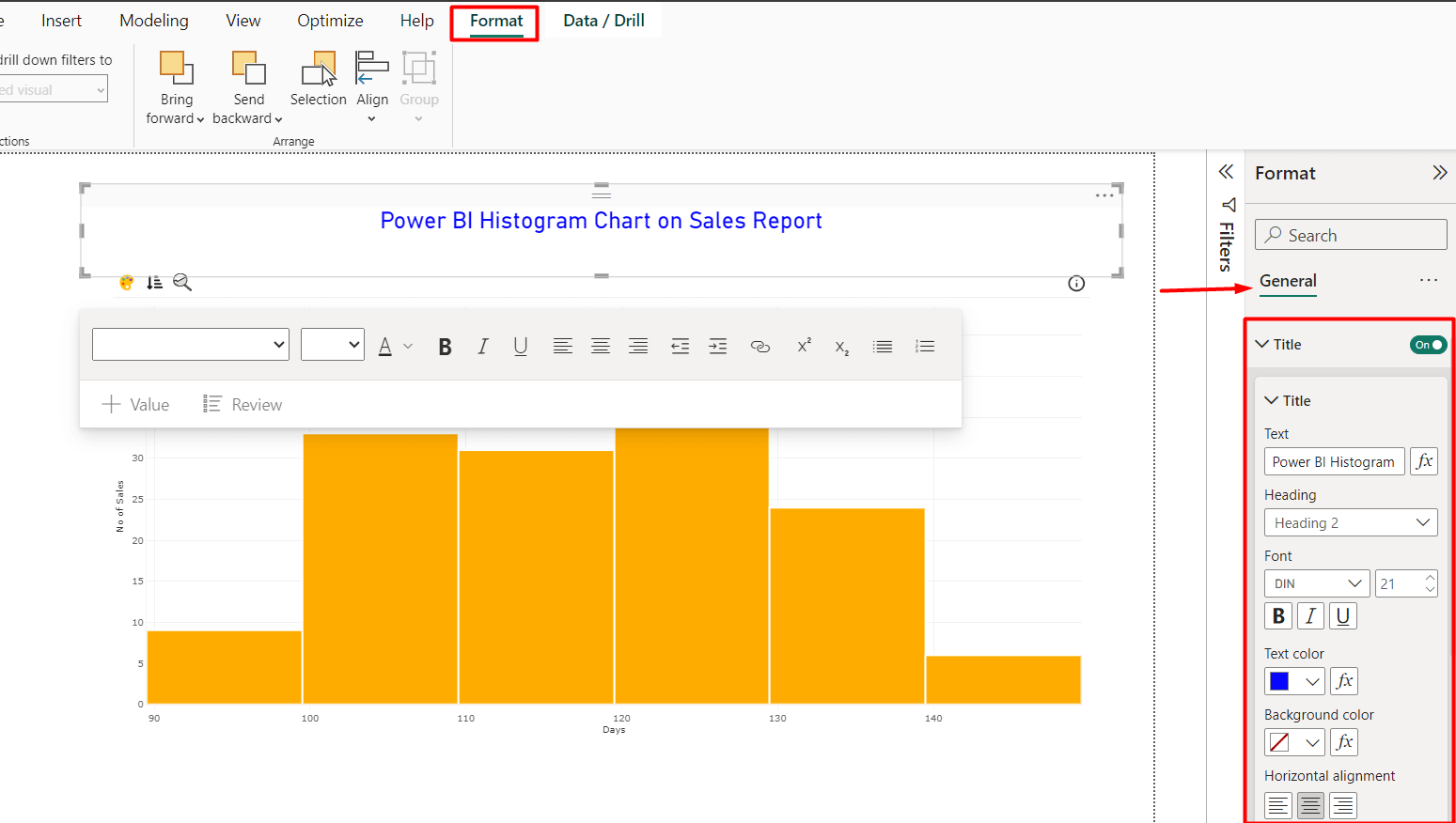1456x823 pixels.
Task: Click the visual info icon on the histogram
Action: coord(1076,283)
